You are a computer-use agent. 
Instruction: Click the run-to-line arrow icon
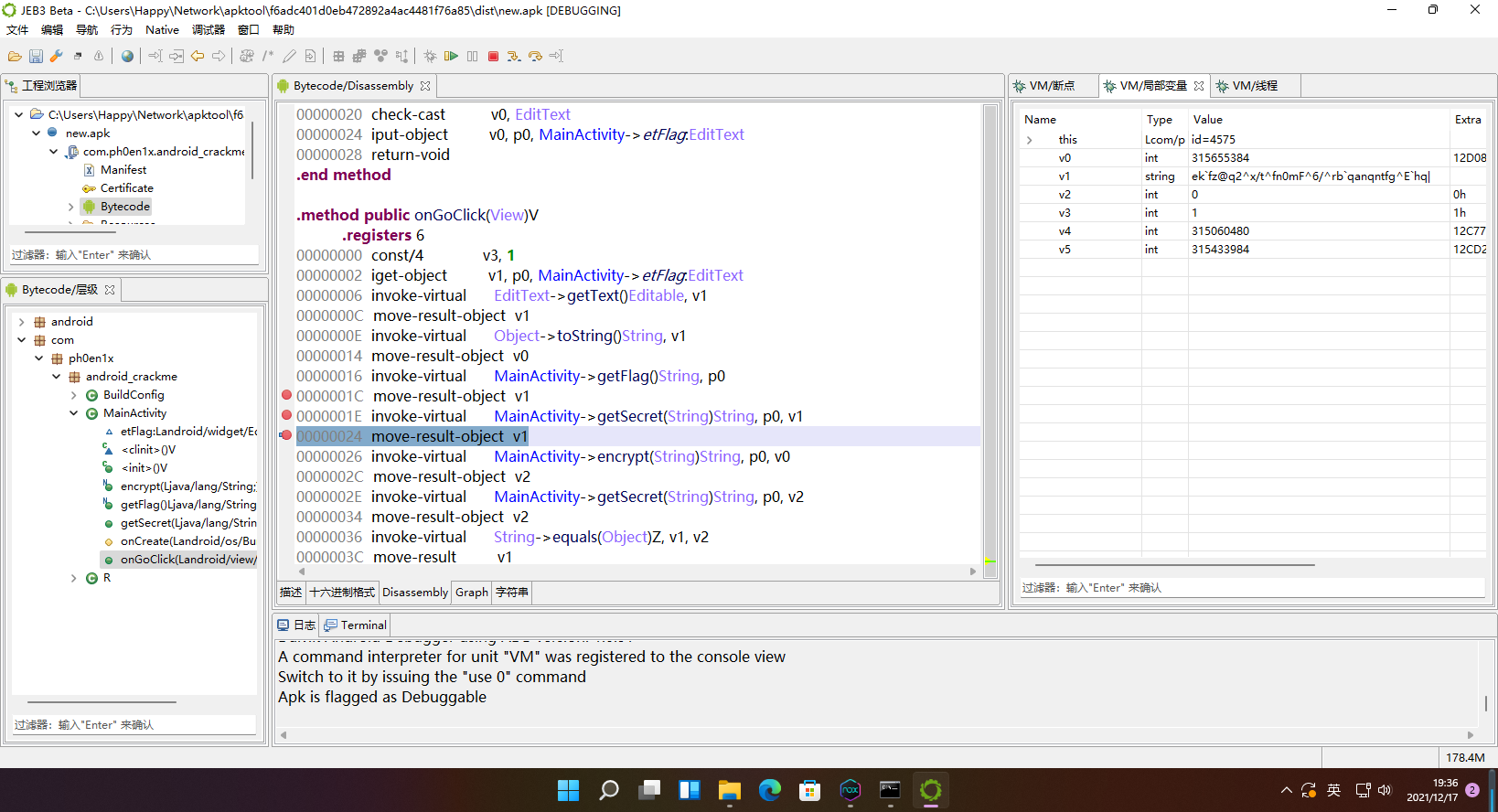(x=556, y=56)
